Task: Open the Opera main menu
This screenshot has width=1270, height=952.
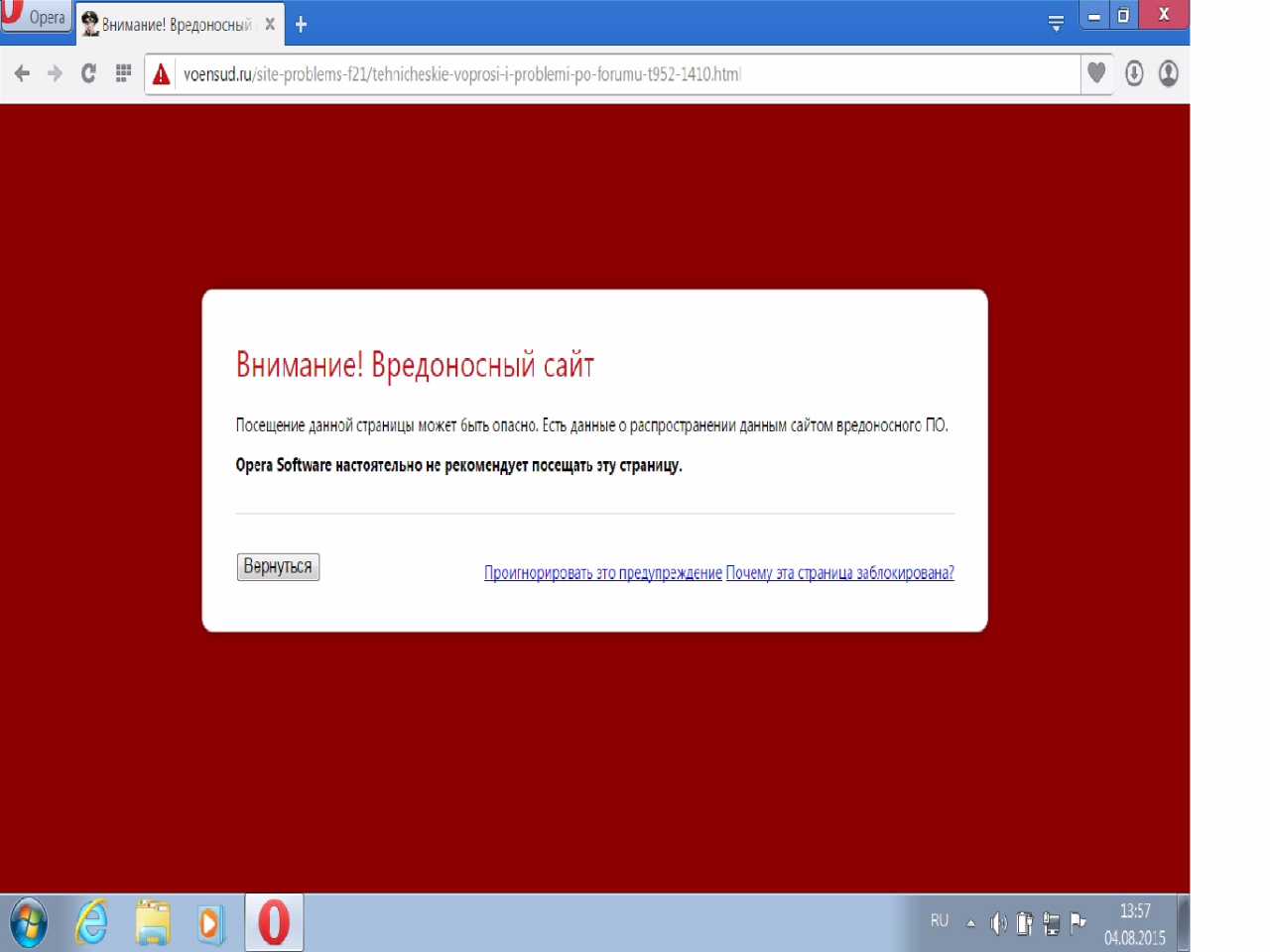Action: [36, 17]
